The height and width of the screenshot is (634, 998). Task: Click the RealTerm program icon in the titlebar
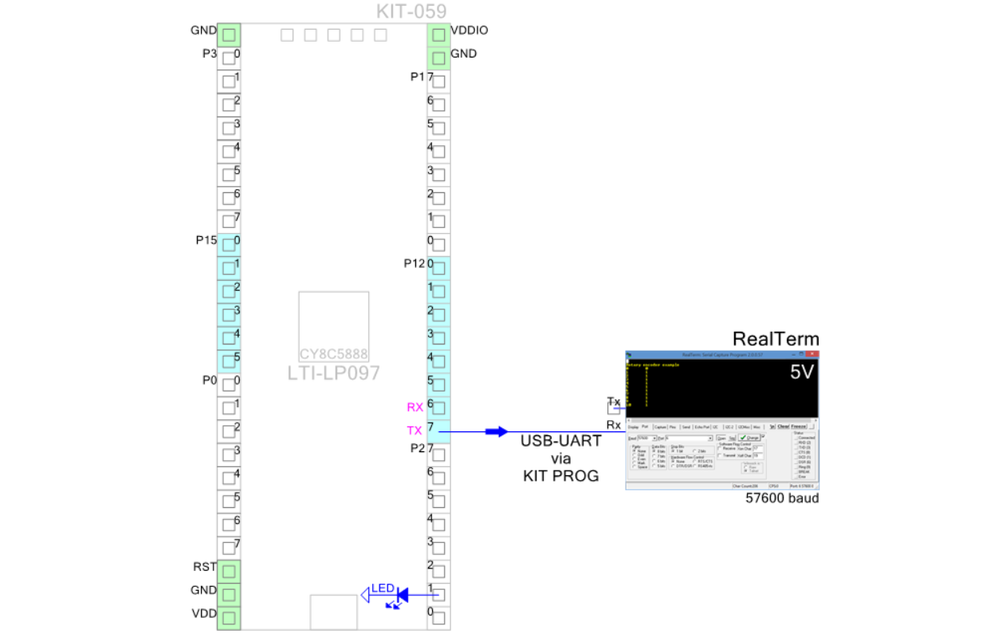tap(627, 355)
